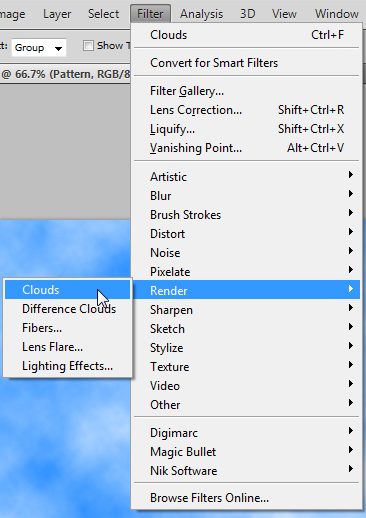
Task: Open the Layer menu
Action: 57,14
